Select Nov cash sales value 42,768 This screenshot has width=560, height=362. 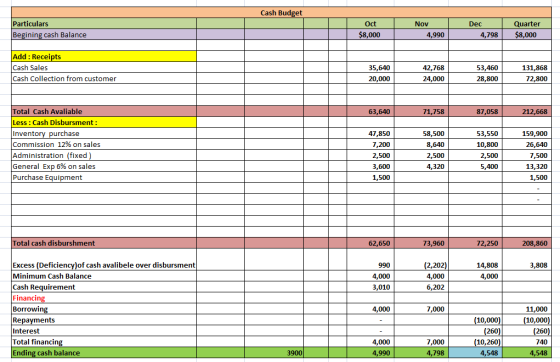tap(421, 67)
